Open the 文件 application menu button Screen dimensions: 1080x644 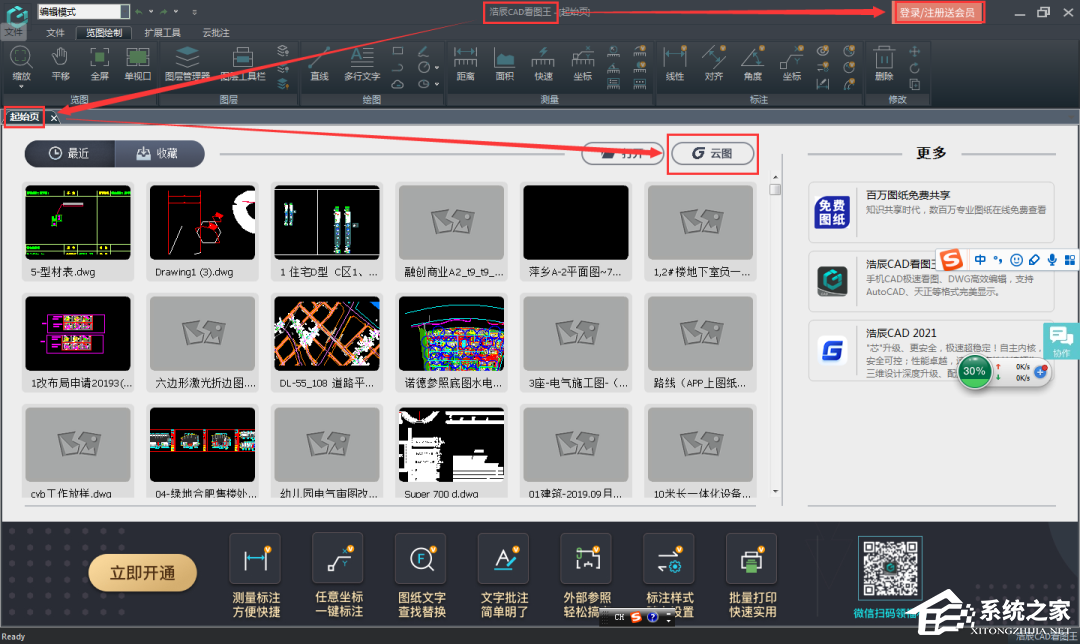point(14,21)
